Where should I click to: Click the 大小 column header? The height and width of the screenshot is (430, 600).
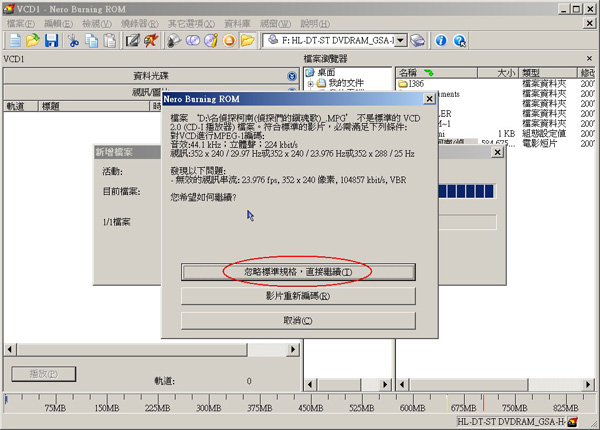tap(498, 73)
